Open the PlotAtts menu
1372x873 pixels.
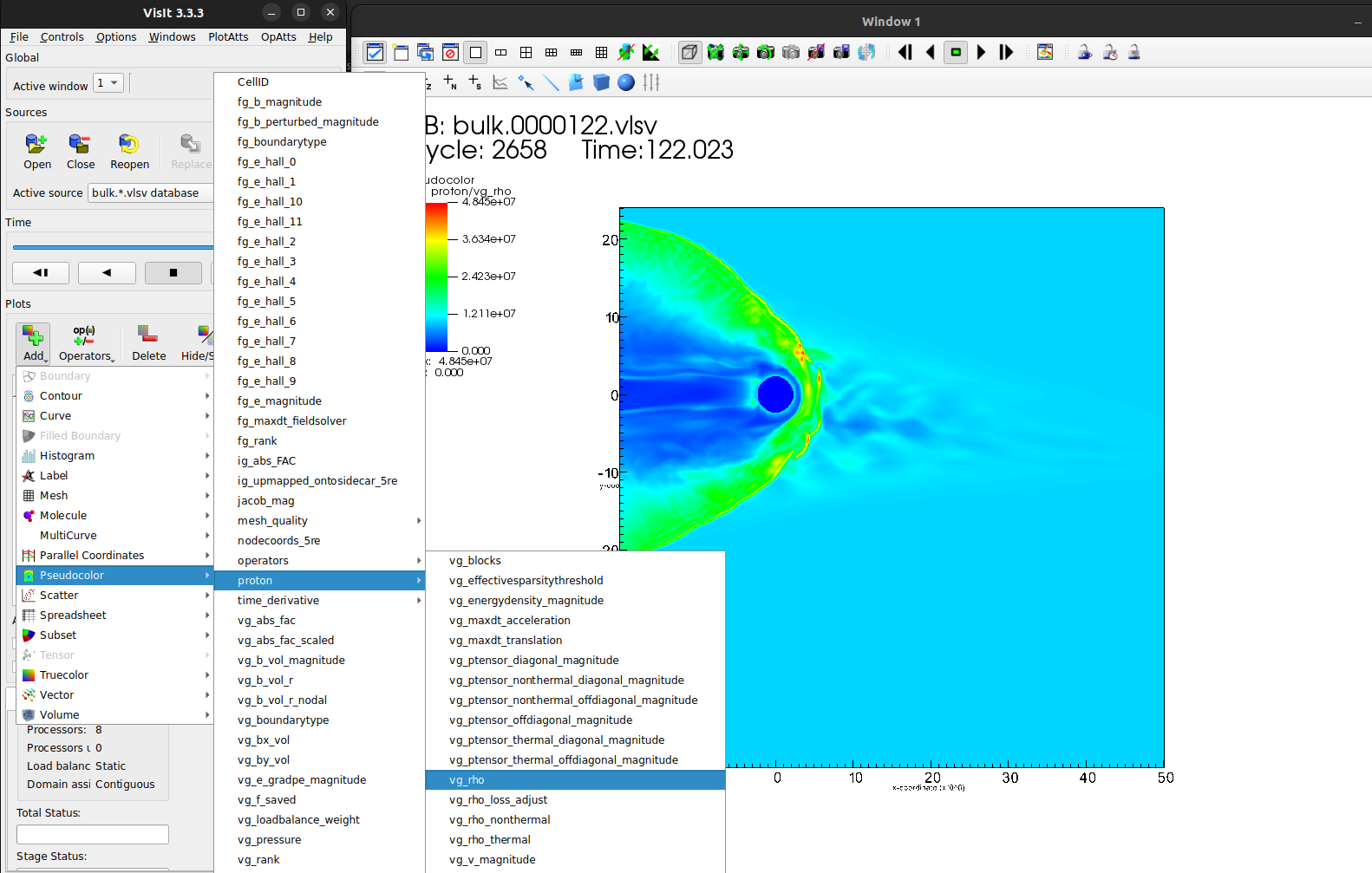coord(228,37)
